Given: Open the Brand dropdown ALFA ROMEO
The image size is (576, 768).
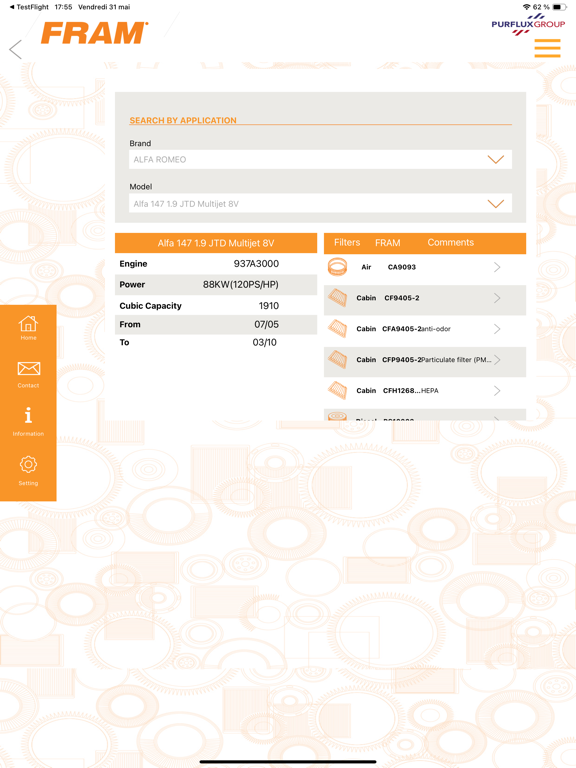Looking at the screenshot, I should point(320,160).
